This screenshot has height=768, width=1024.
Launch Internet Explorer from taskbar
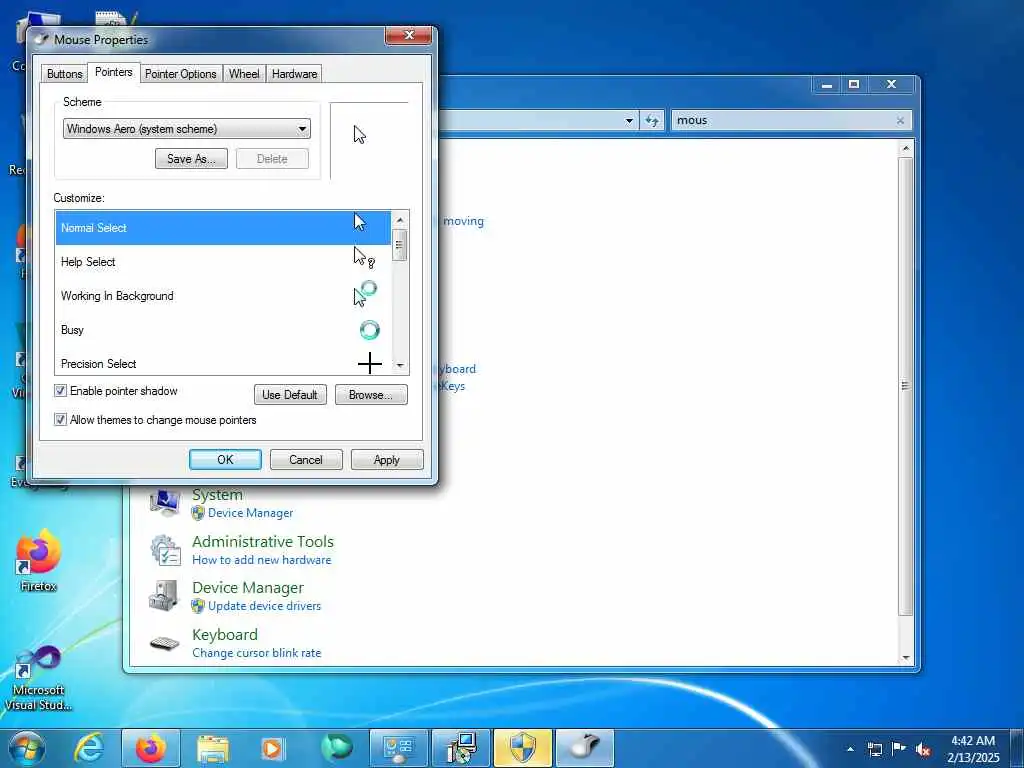[88, 748]
